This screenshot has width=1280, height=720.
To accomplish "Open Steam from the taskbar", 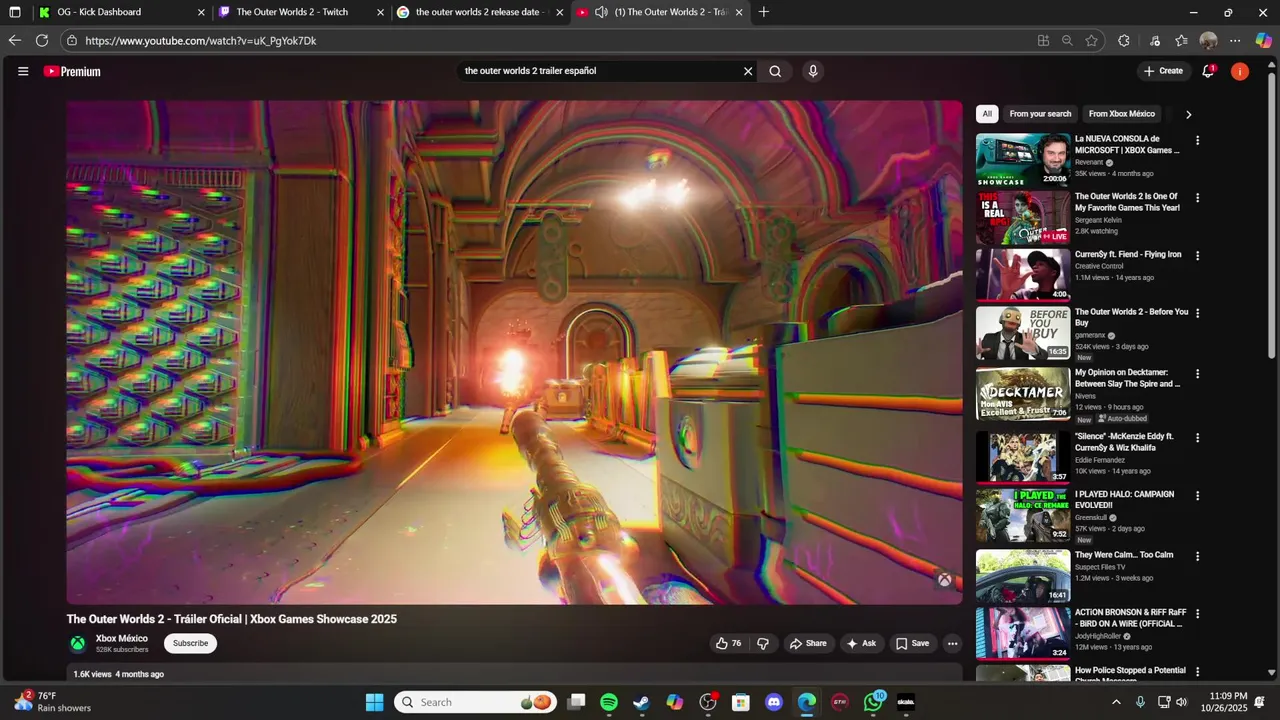I will 641,702.
